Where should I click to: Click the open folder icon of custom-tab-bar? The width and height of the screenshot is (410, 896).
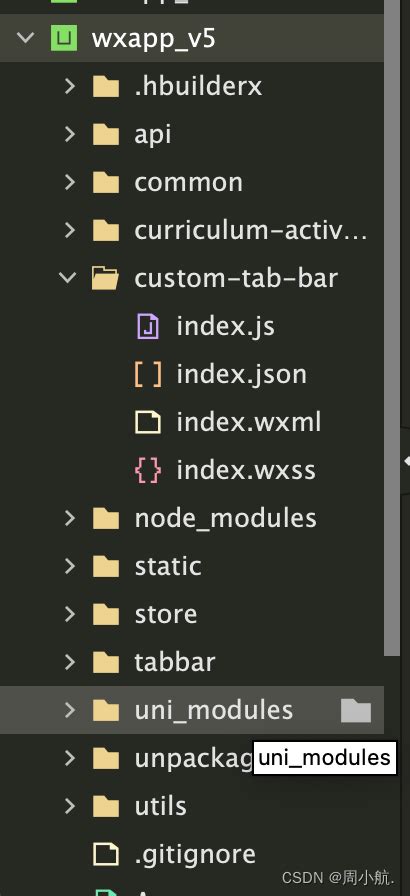coord(106,278)
